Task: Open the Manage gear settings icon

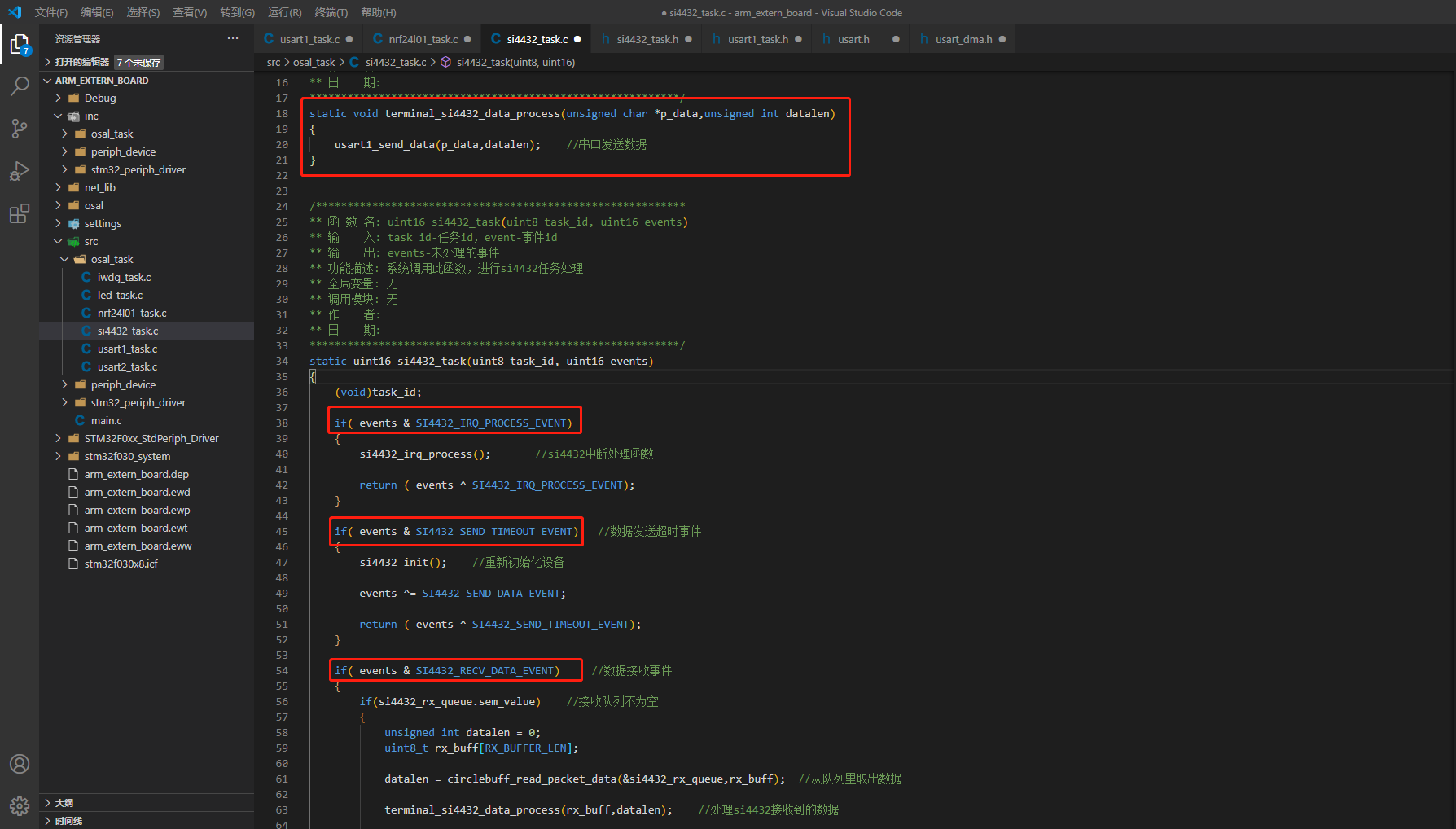Action: [20, 805]
